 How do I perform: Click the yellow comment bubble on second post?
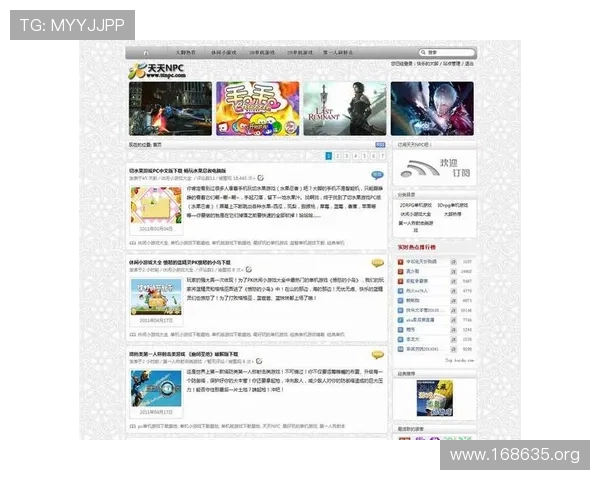click(377, 263)
